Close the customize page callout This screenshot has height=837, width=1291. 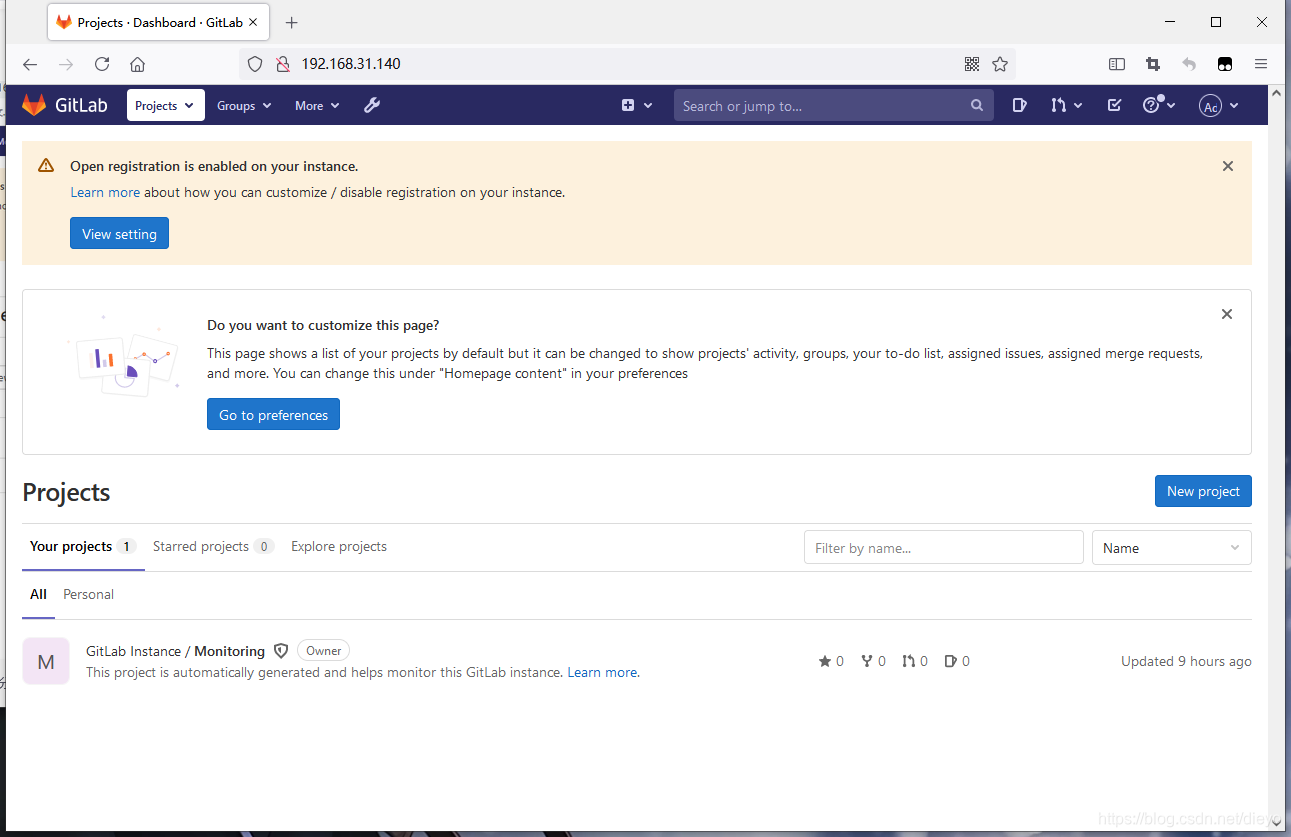[x=1227, y=314]
